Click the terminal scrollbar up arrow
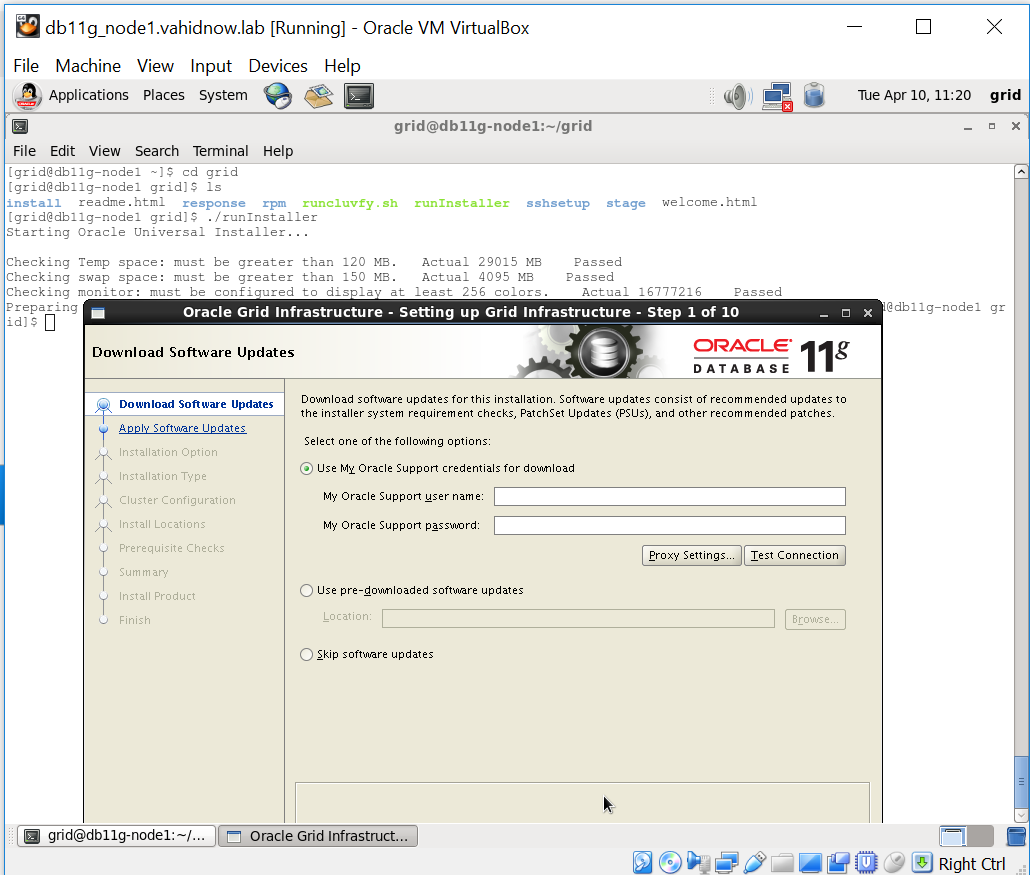1030x875 pixels. click(x=1021, y=172)
